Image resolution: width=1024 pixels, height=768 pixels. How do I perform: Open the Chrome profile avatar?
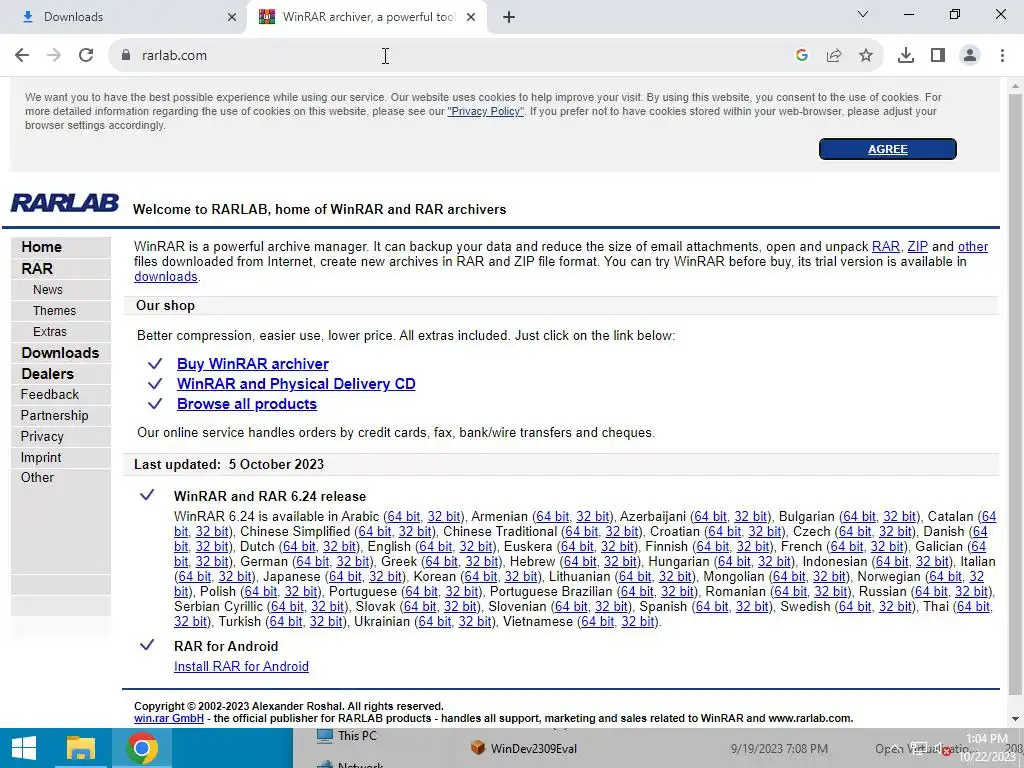click(970, 56)
